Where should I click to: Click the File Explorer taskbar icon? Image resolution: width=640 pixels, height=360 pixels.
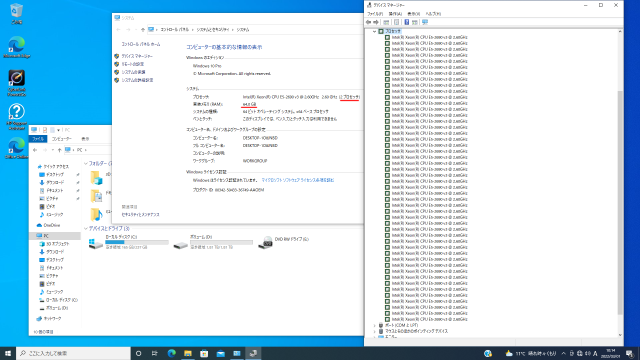pyautogui.click(x=188, y=353)
